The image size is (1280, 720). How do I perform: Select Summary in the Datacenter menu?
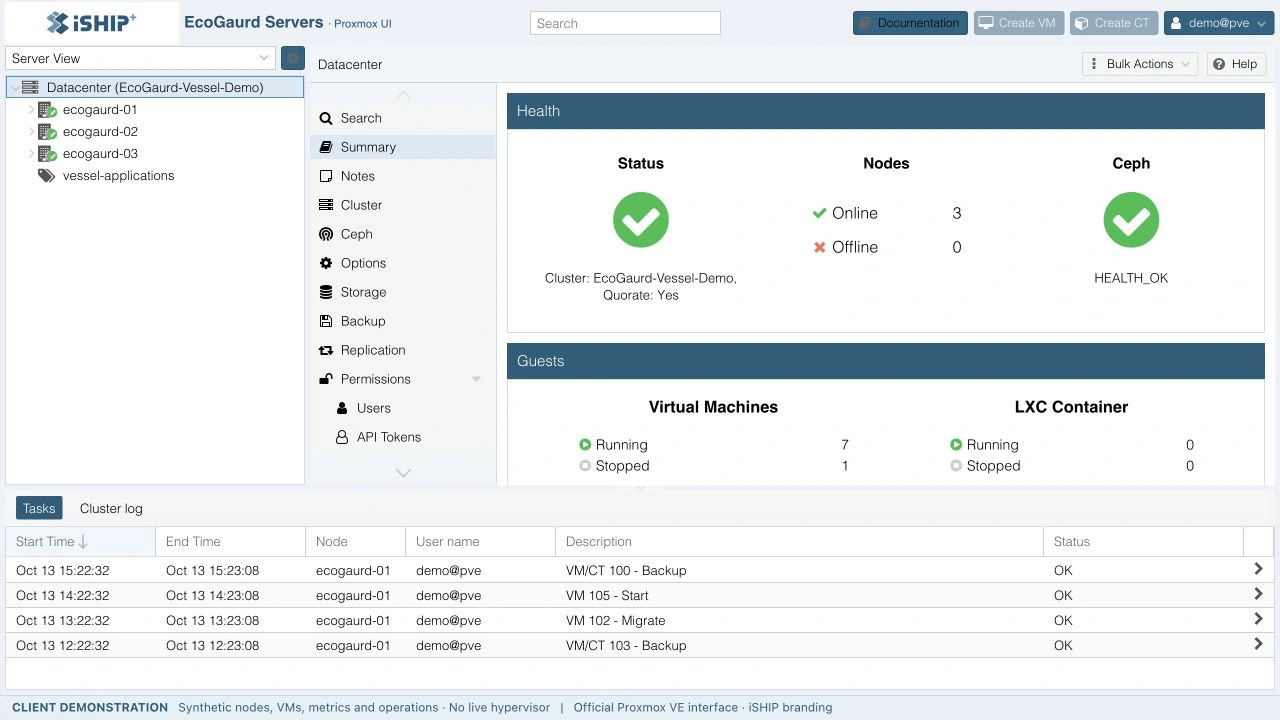click(403, 147)
